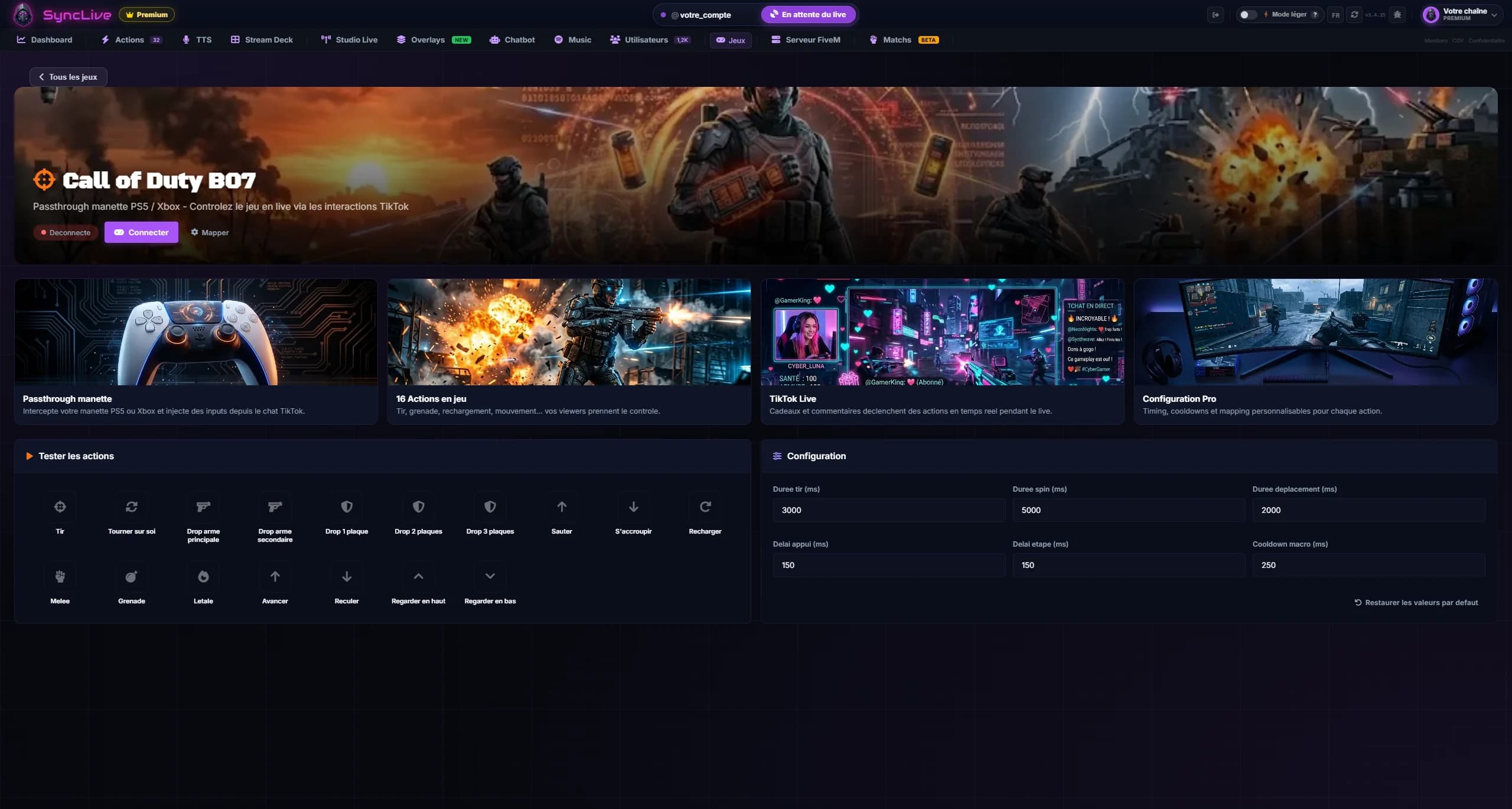Test the Tir action icon
Image resolution: width=1512 pixels, height=809 pixels.
click(60, 506)
